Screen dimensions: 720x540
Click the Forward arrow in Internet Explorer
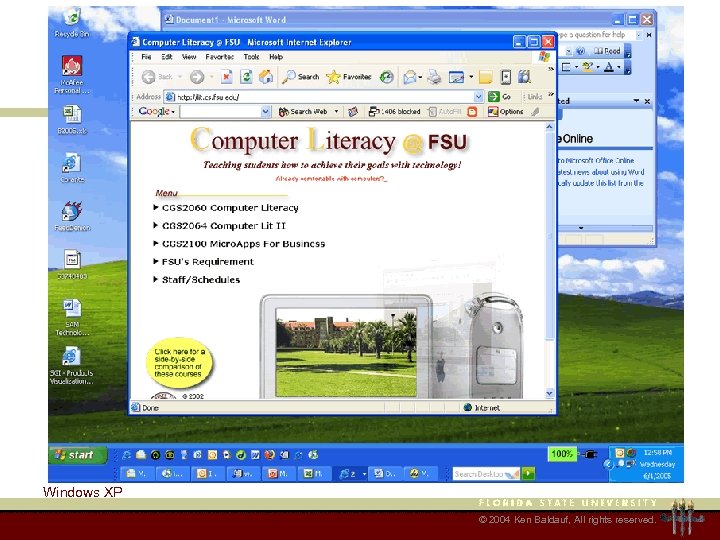tap(197, 77)
